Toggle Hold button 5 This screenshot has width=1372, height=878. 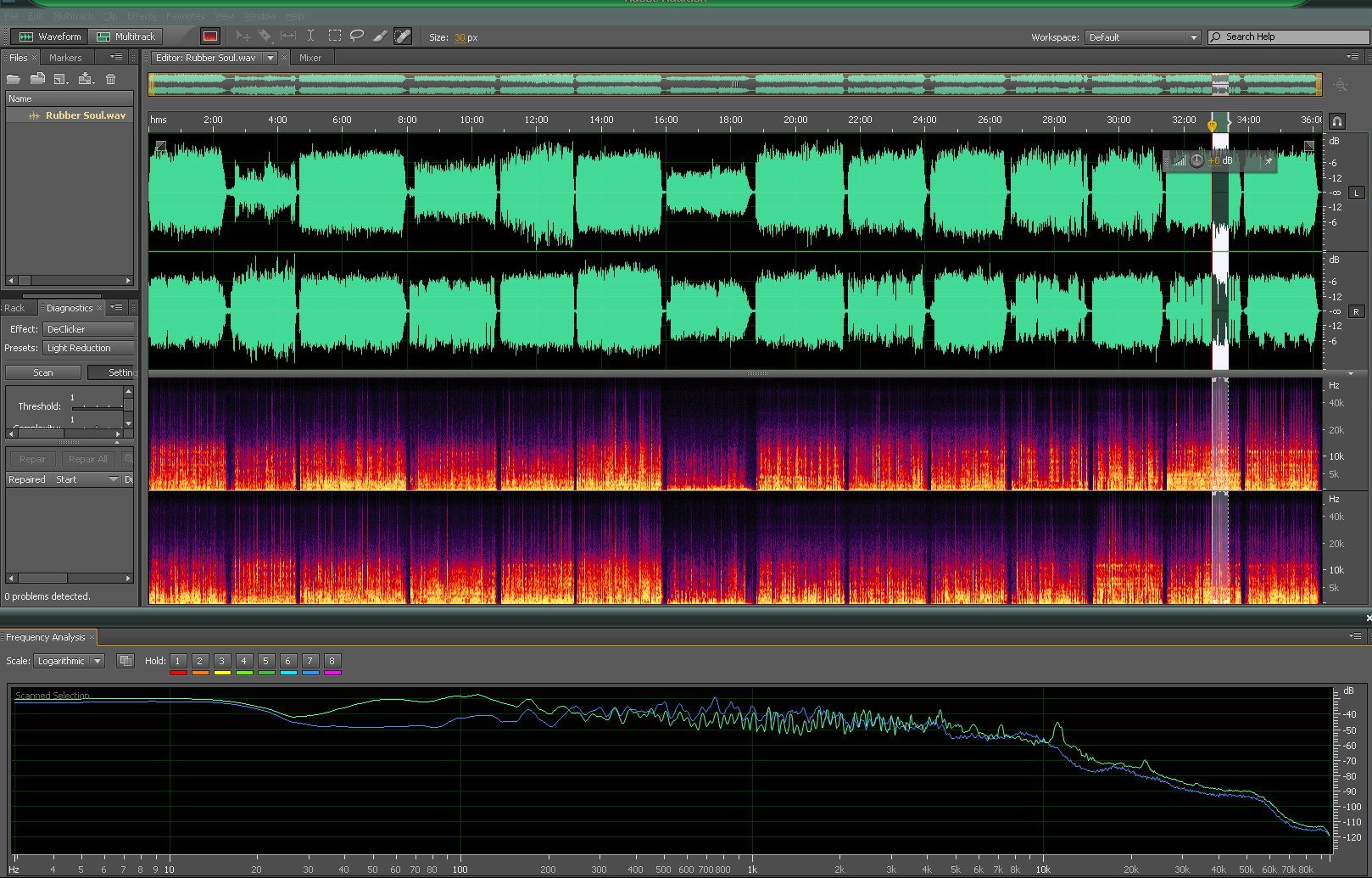tap(265, 661)
